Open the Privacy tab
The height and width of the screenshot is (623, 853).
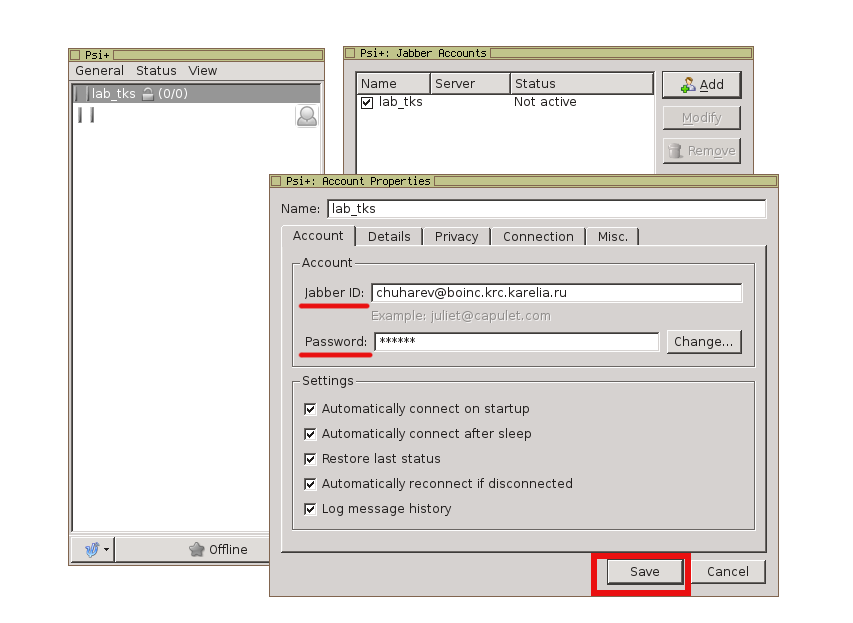point(456,237)
